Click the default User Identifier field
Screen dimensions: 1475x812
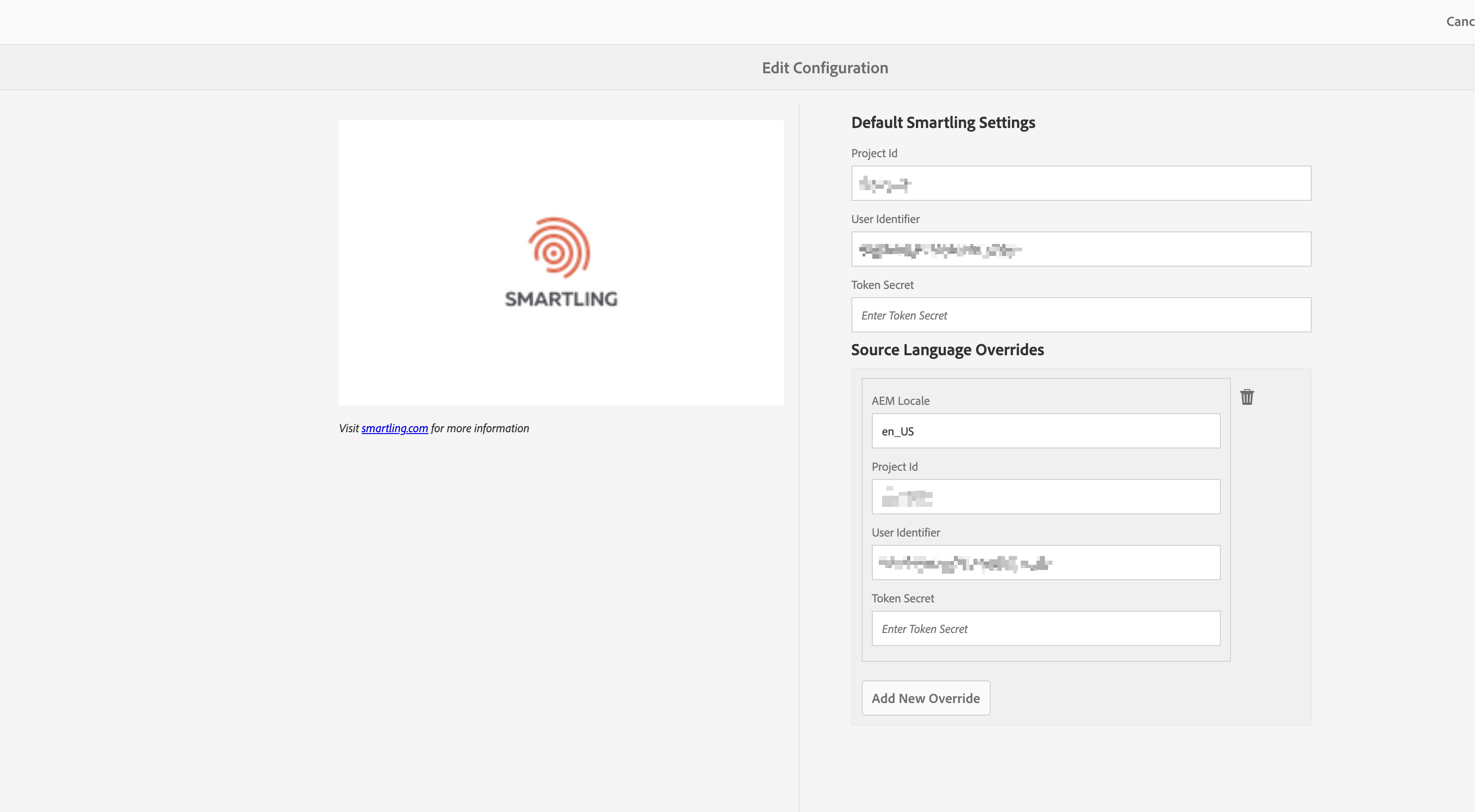click(1081, 249)
